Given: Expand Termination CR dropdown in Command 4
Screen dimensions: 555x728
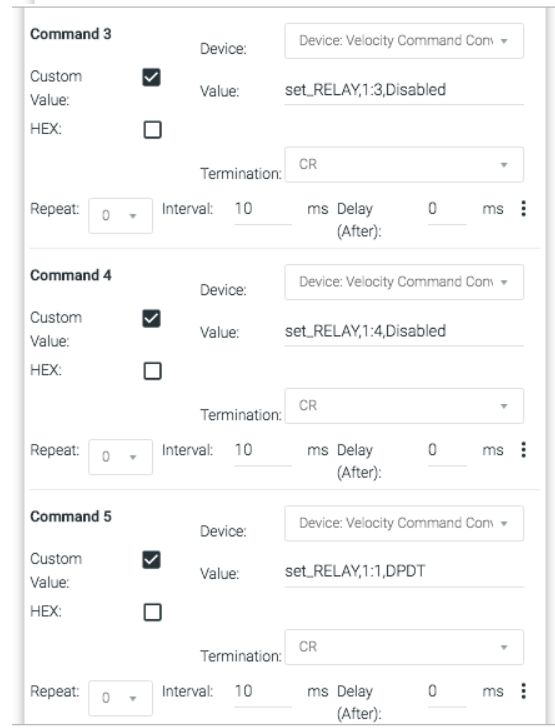Looking at the screenshot, I should coord(404,406).
